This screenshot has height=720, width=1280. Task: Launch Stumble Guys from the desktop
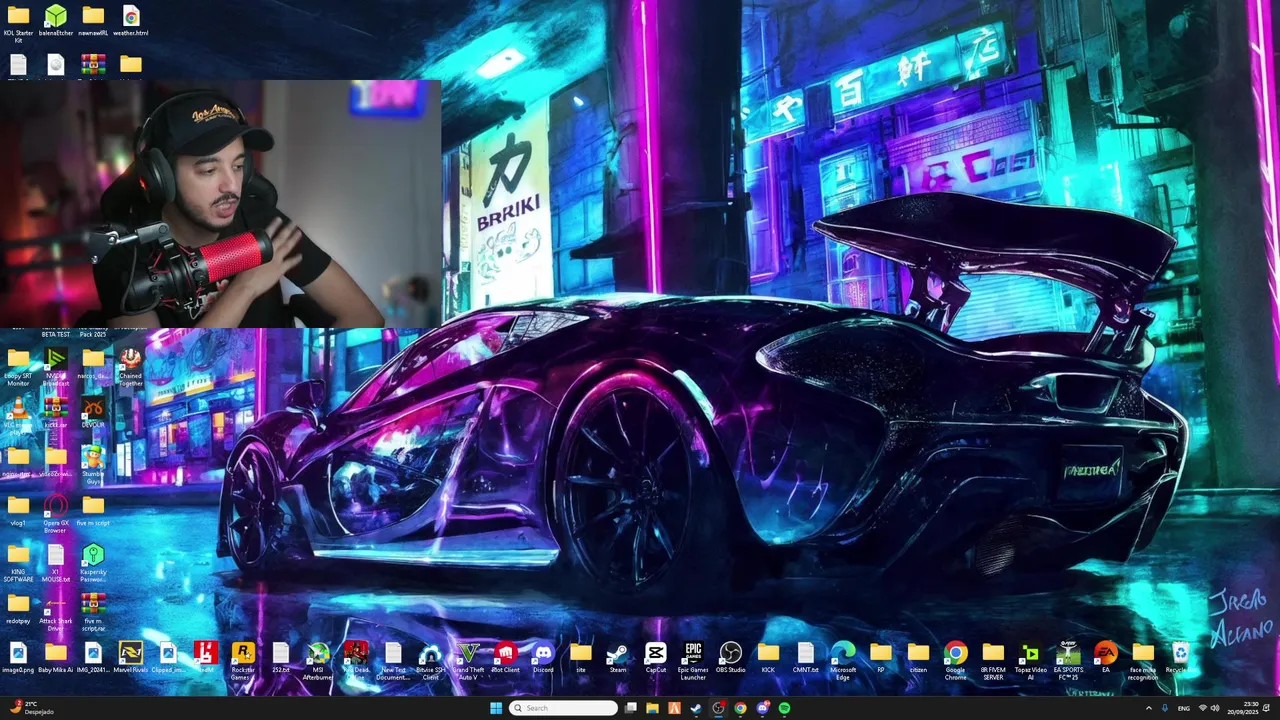click(x=93, y=464)
